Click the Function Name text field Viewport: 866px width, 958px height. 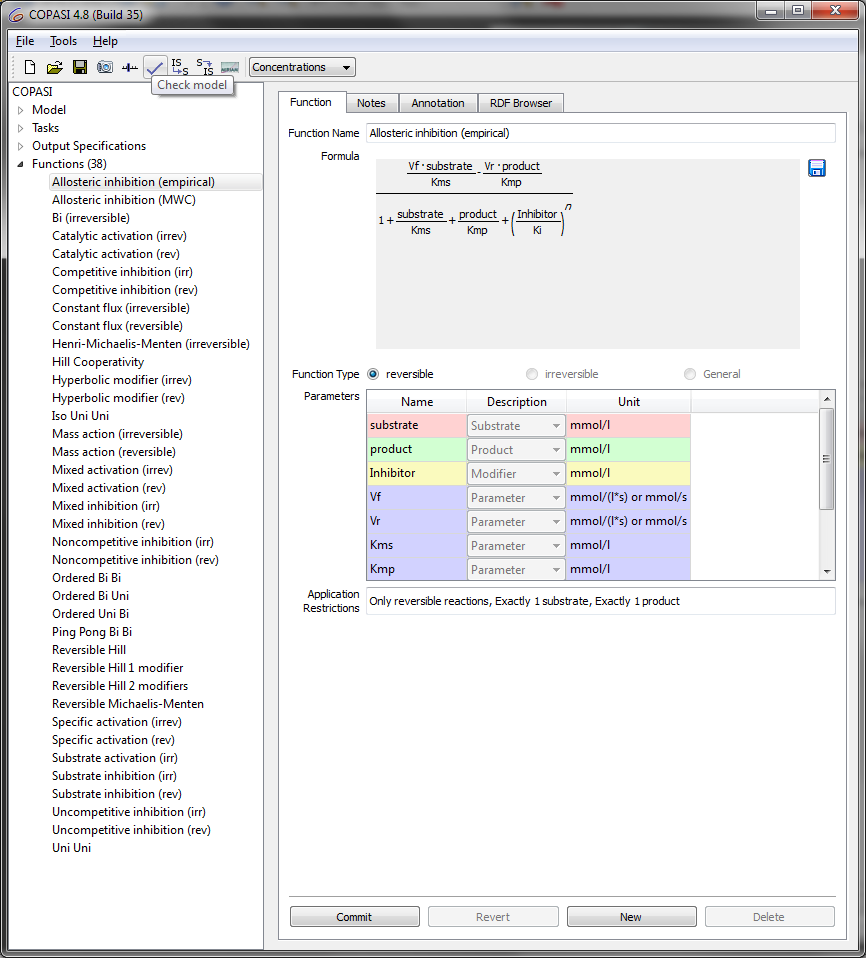pos(600,133)
